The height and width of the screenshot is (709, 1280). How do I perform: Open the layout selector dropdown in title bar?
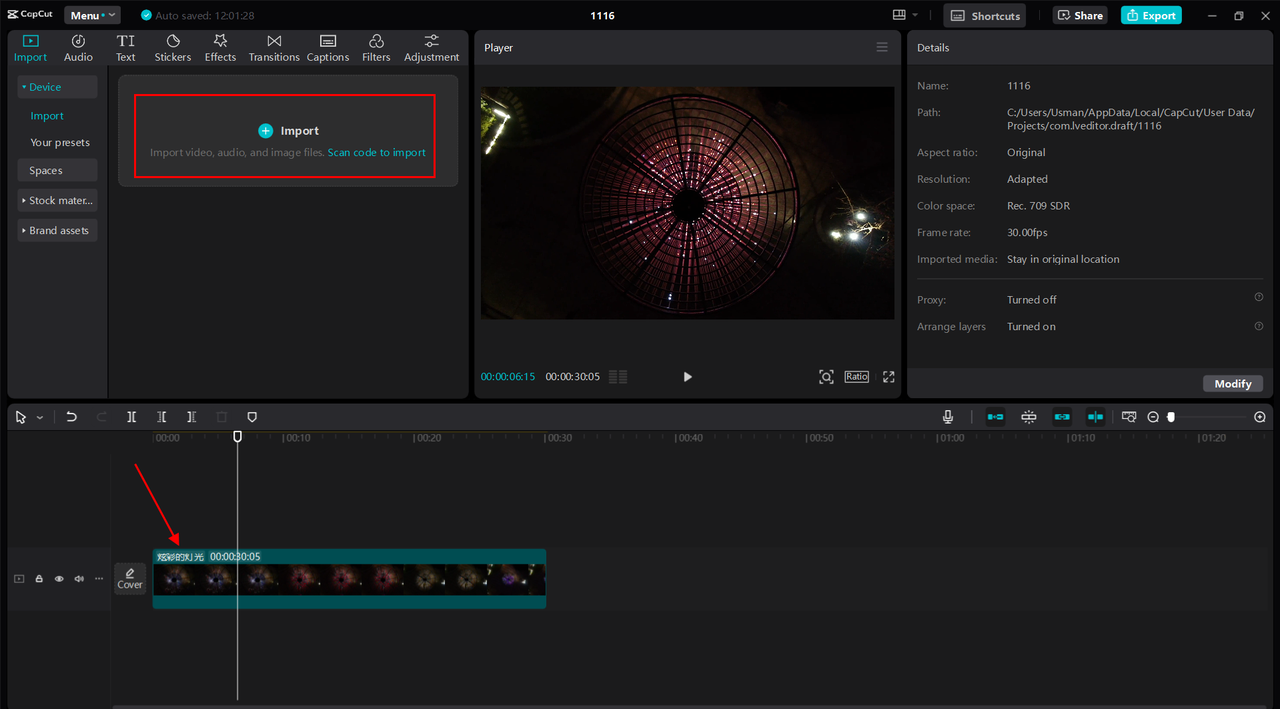pyautogui.click(x=905, y=15)
